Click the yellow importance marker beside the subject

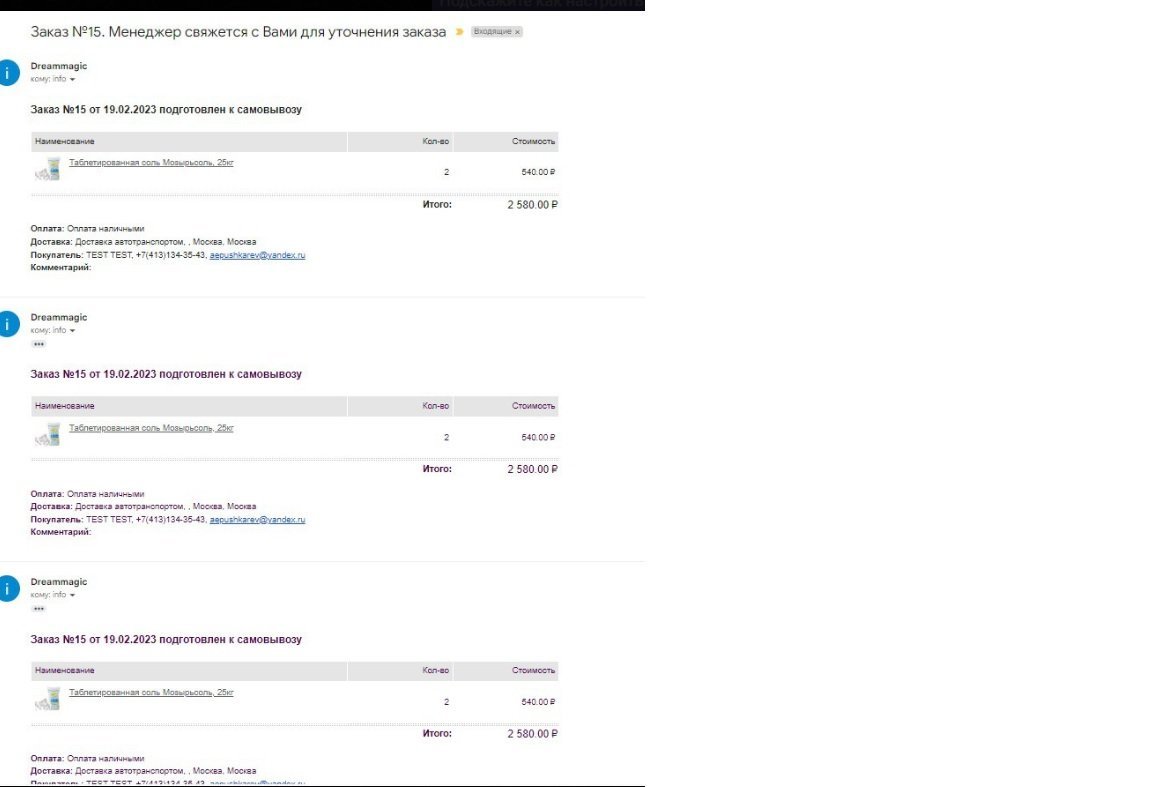coord(459,32)
